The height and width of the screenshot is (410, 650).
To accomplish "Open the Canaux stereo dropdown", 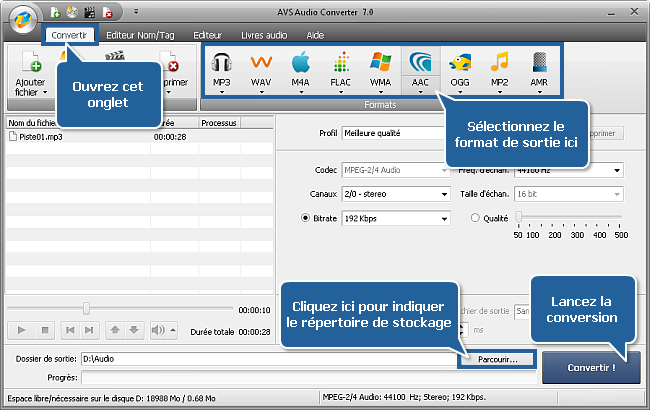I will tap(395, 193).
